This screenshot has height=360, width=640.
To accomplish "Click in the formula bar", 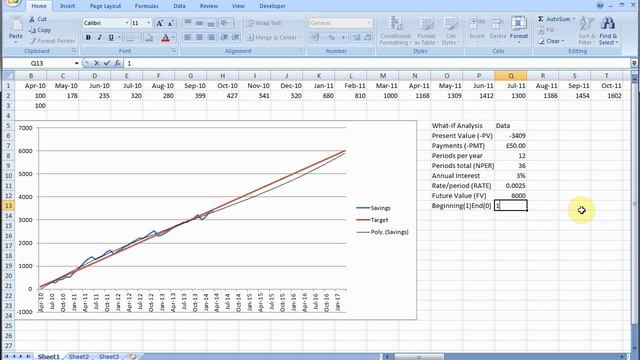I will coord(376,63).
